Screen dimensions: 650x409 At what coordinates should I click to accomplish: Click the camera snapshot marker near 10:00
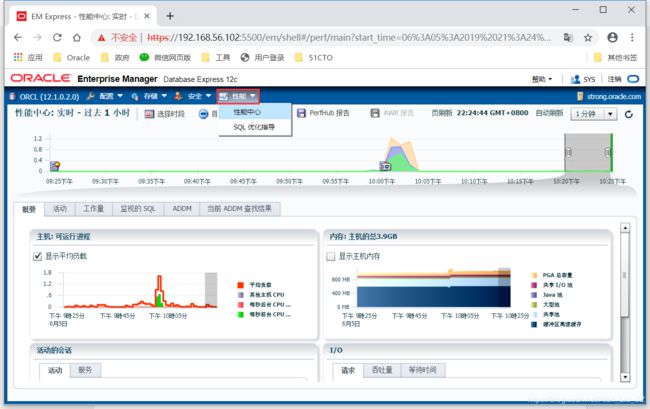click(x=385, y=166)
